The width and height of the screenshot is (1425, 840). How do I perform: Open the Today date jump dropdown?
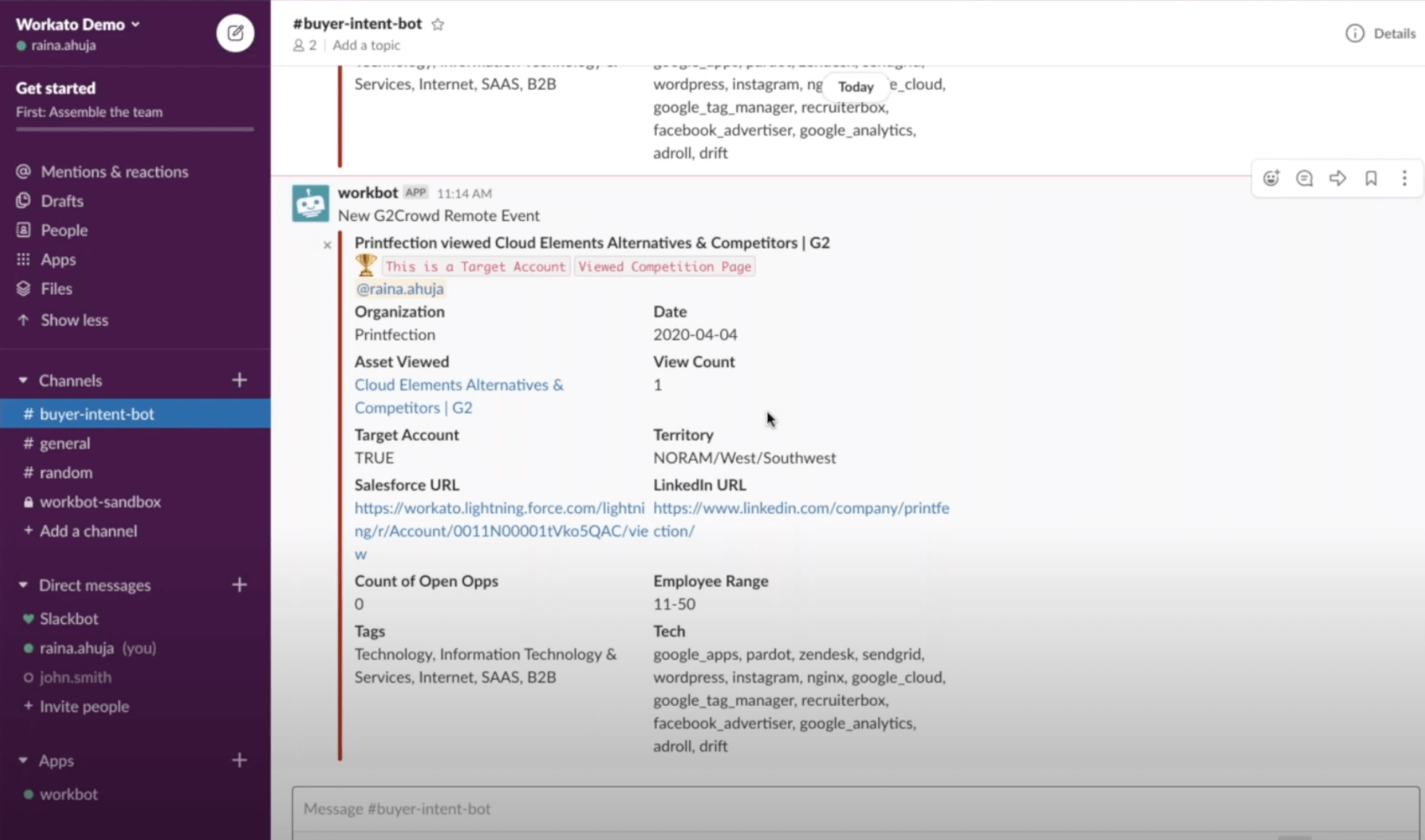point(856,86)
